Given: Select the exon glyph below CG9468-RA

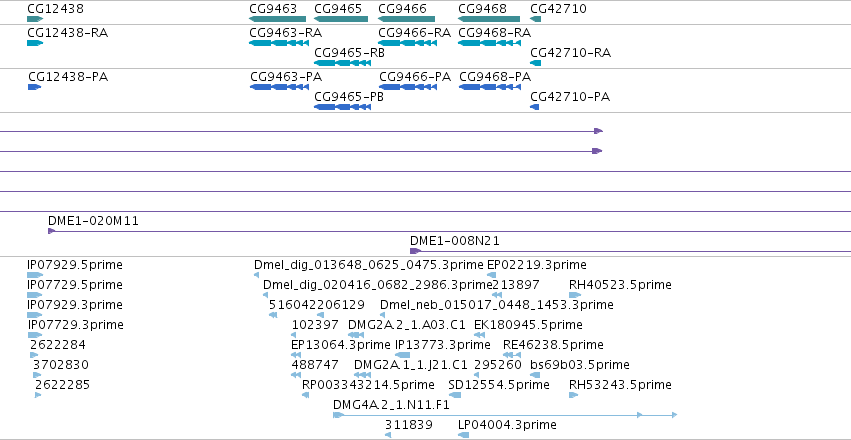Looking at the screenshot, I should [488, 43].
